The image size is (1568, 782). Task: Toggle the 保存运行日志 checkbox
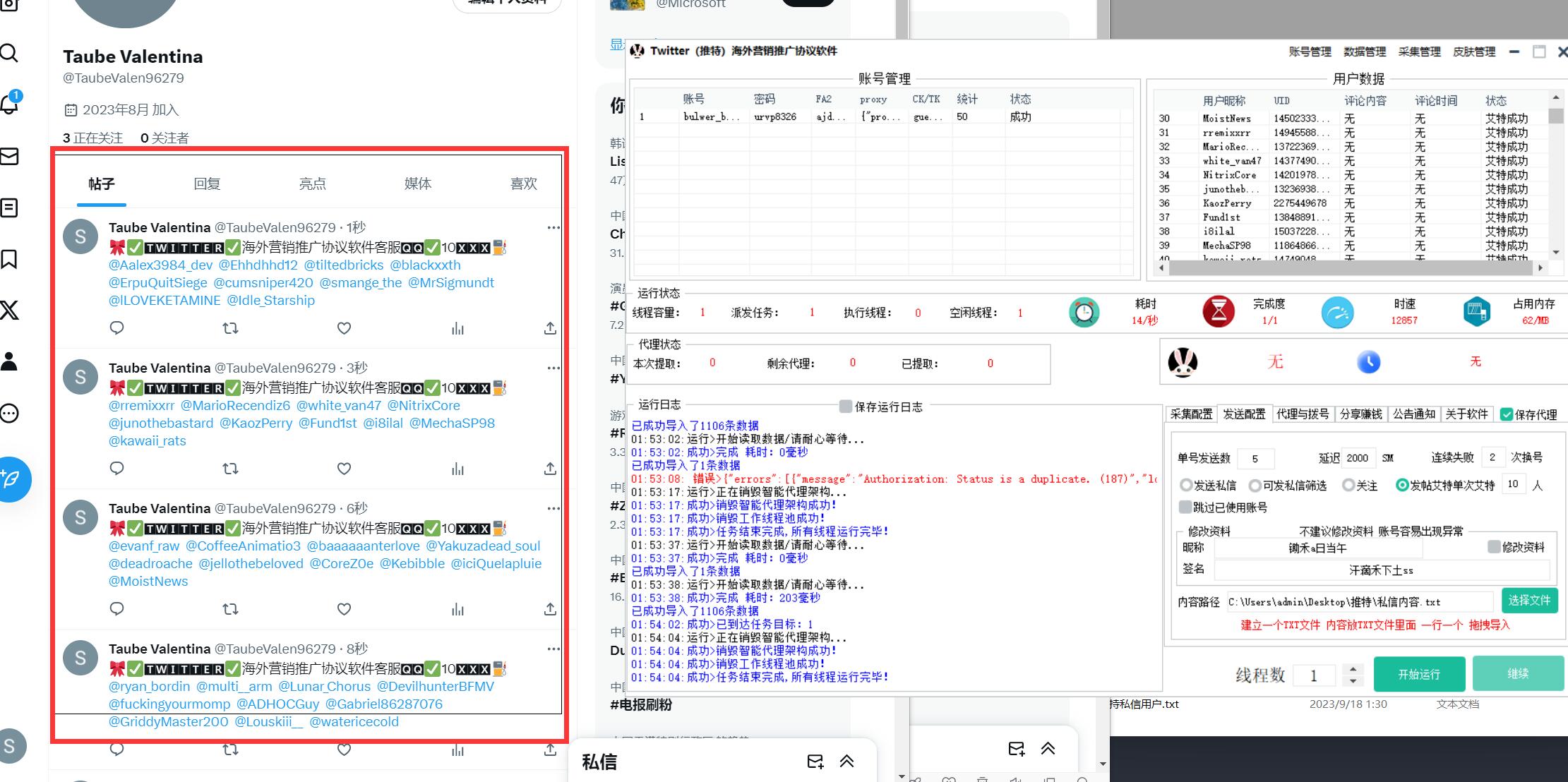tap(845, 407)
